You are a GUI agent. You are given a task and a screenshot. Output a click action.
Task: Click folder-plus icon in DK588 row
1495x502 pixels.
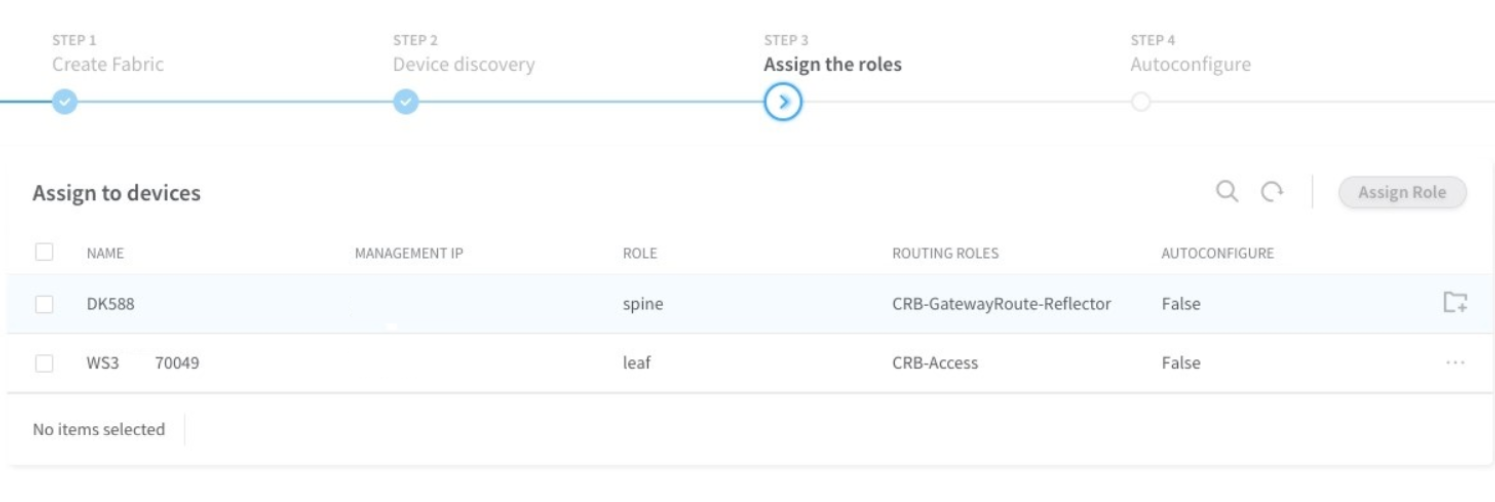(1455, 302)
